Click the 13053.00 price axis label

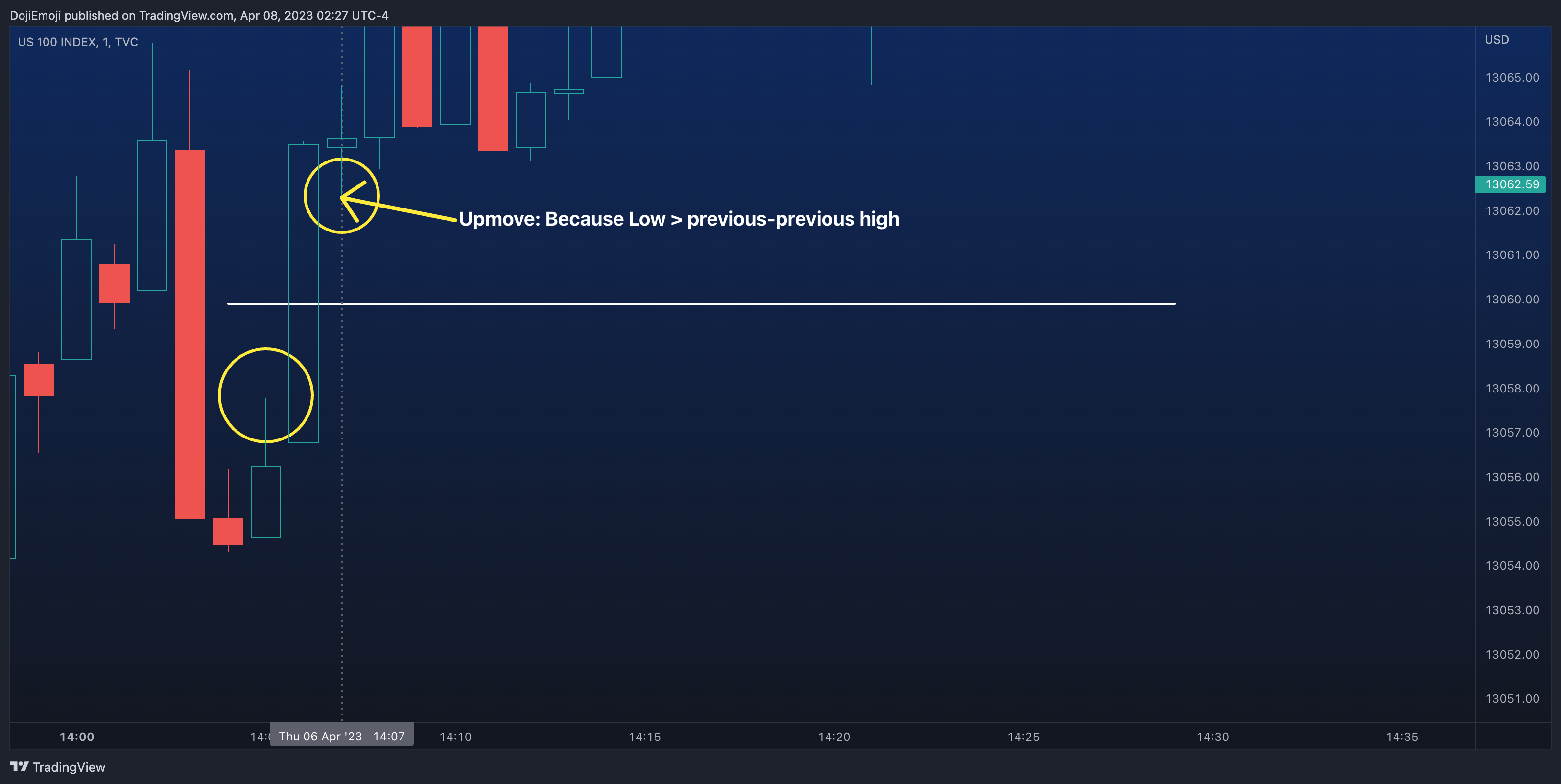[x=1512, y=610]
